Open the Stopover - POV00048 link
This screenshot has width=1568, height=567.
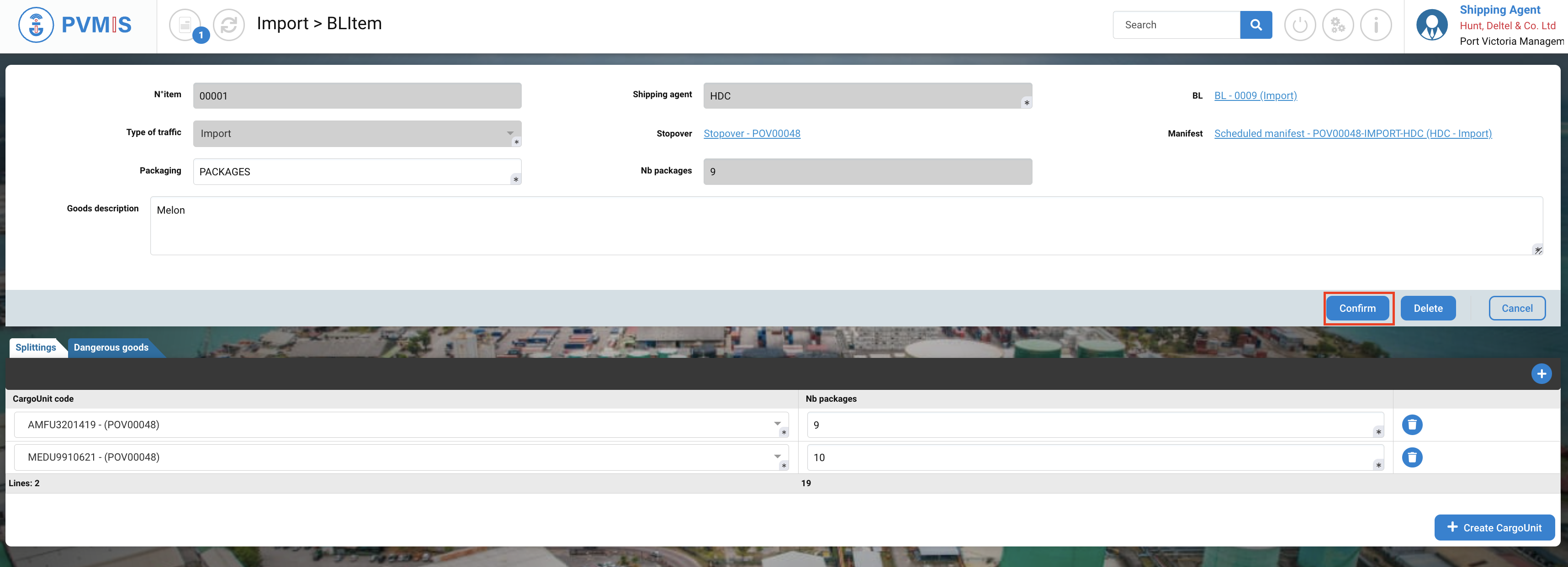coord(751,133)
